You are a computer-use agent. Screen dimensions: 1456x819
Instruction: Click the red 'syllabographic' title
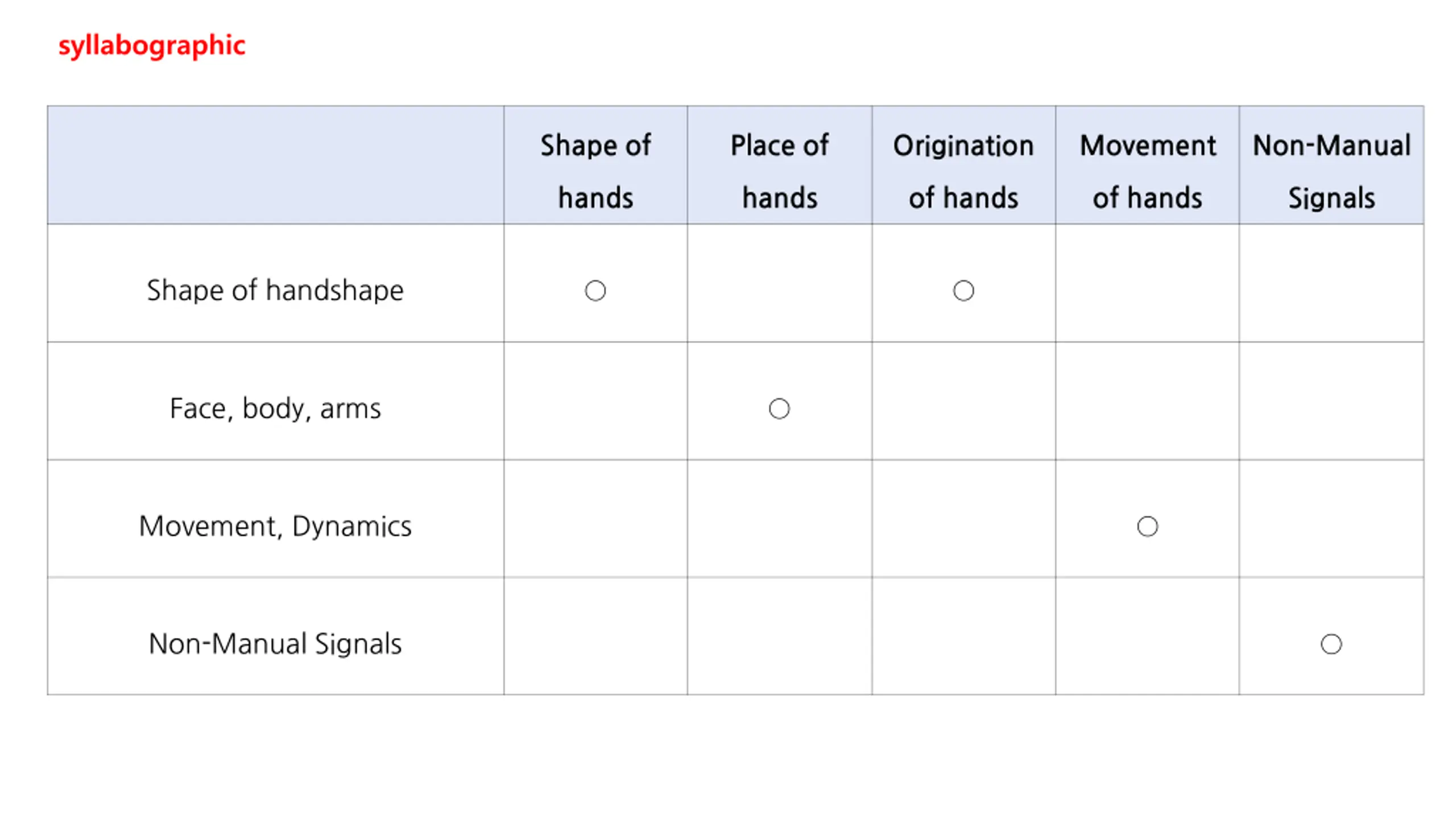[152, 45]
